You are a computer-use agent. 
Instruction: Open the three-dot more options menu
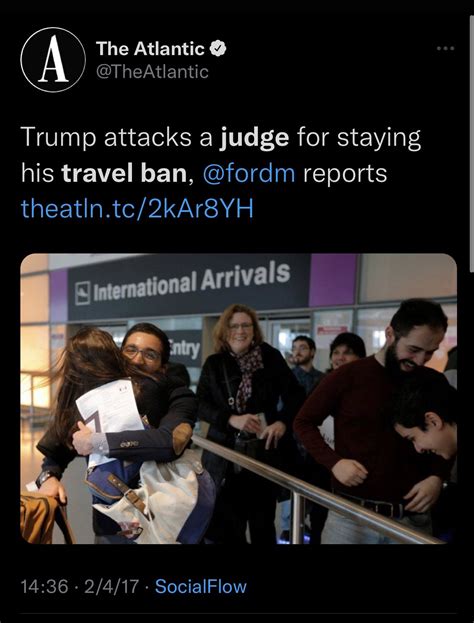445,48
